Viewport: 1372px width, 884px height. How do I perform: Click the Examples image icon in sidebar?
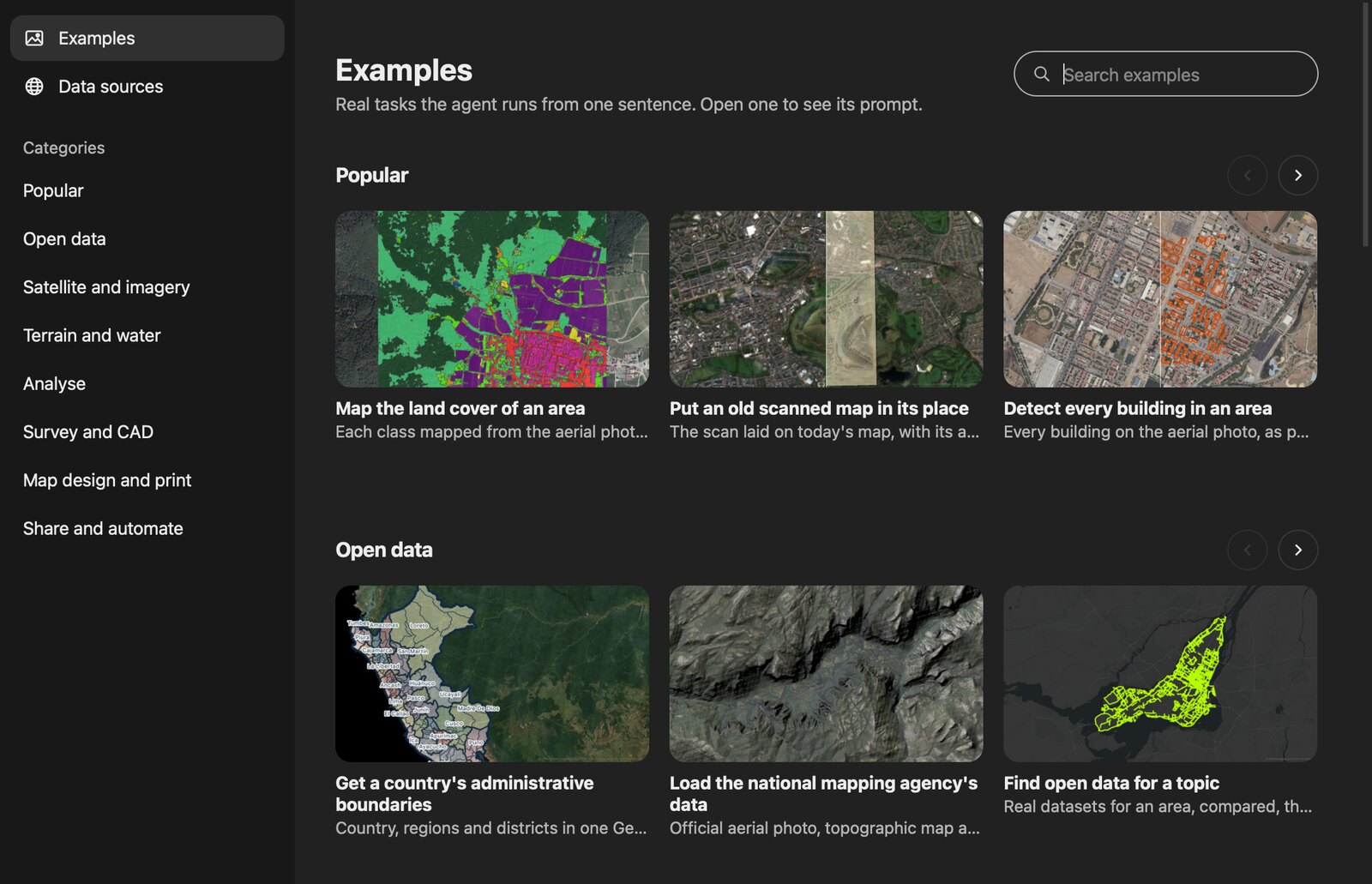[x=34, y=38]
